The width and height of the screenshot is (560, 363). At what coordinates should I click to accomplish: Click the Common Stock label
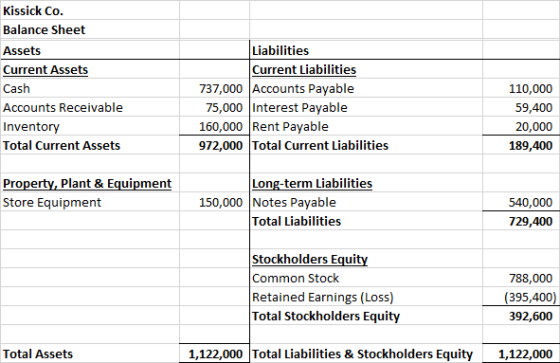tap(295, 278)
